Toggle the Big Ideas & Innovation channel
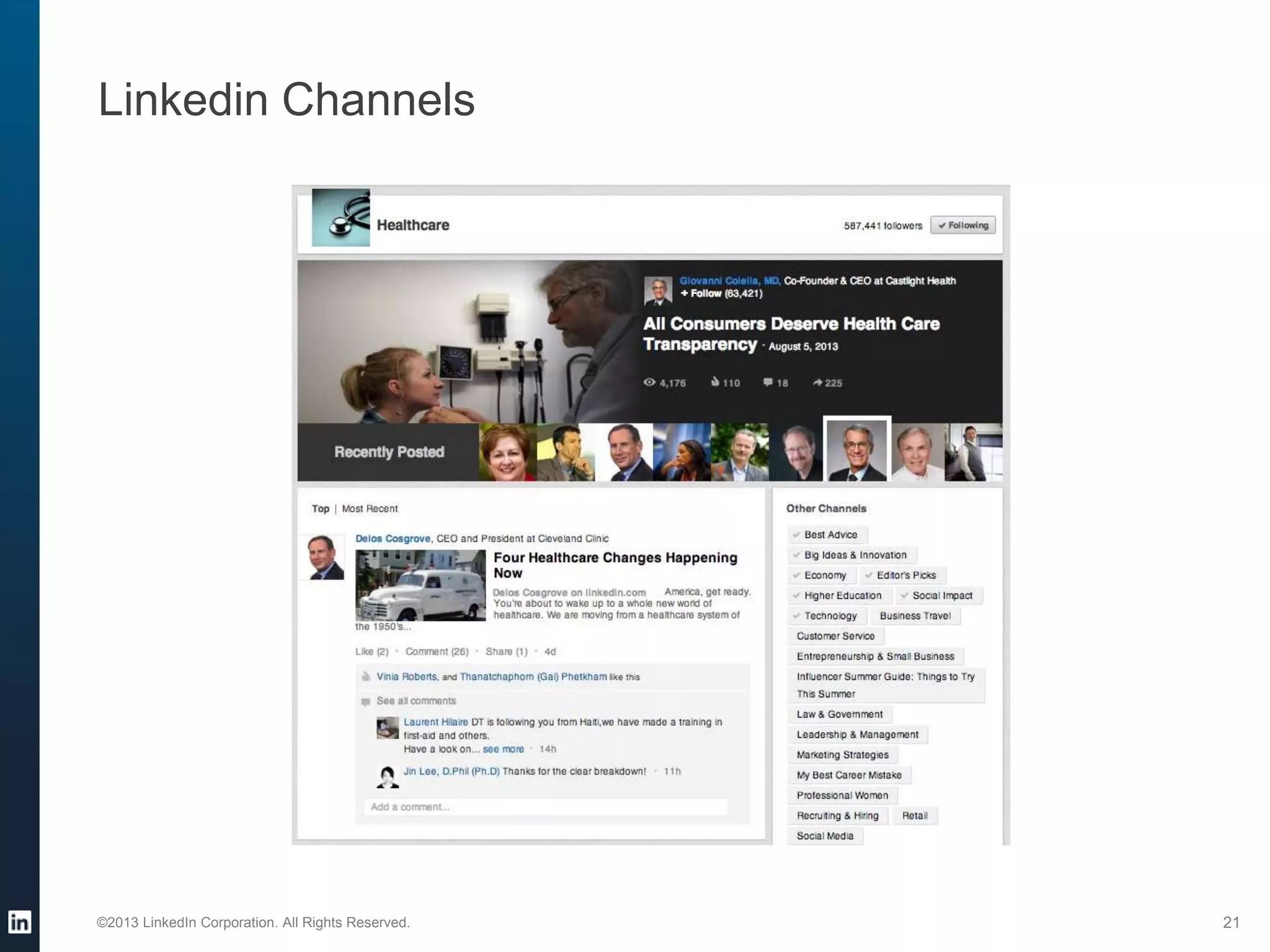Image resolution: width=1270 pixels, height=952 pixels. tap(852, 555)
